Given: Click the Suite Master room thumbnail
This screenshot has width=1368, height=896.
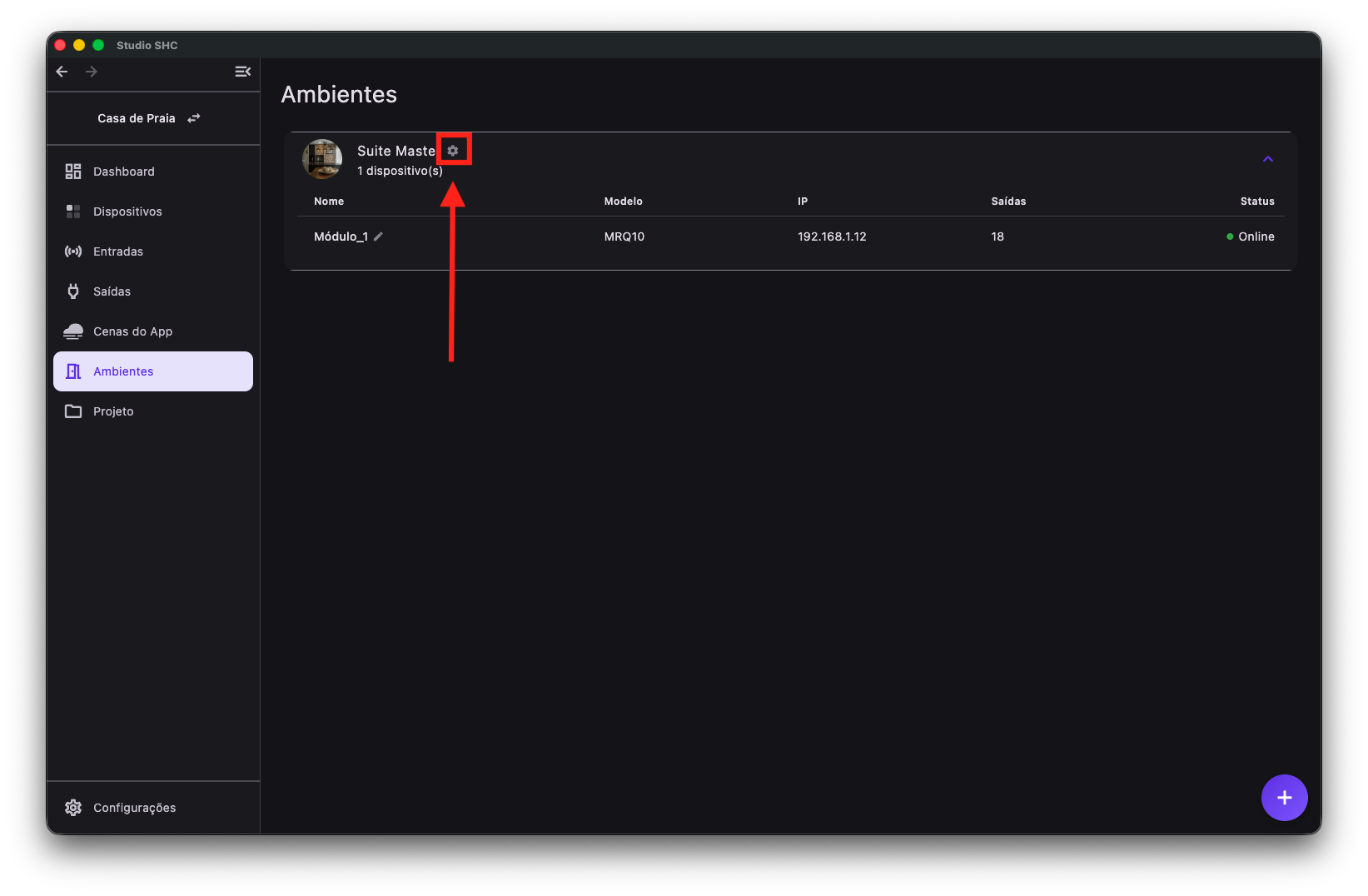Looking at the screenshot, I should pos(322,159).
